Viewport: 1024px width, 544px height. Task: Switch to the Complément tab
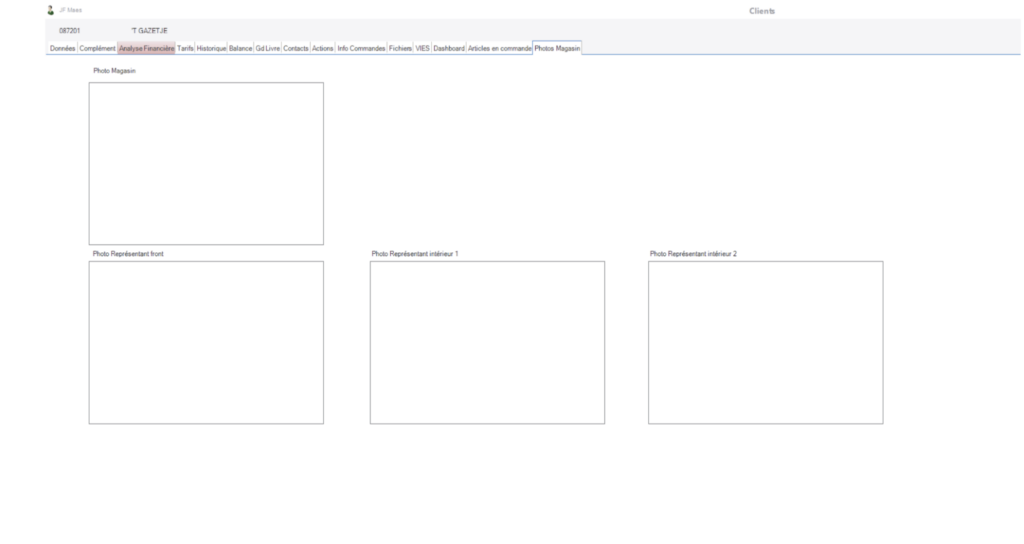[x=97, y=48]
